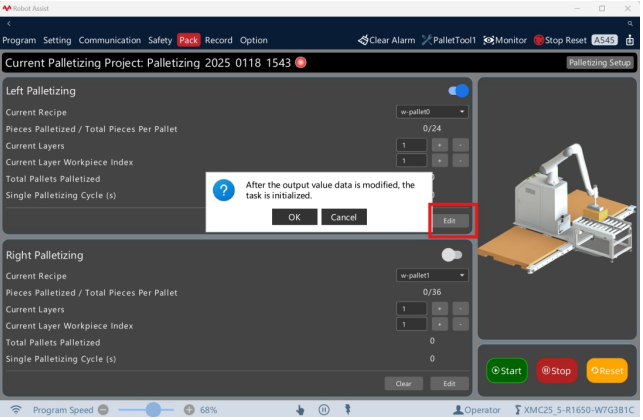This screenshot has width=643, height=420.
Task: Increase Program Speed with plus icon
Action: pos(189,409)
